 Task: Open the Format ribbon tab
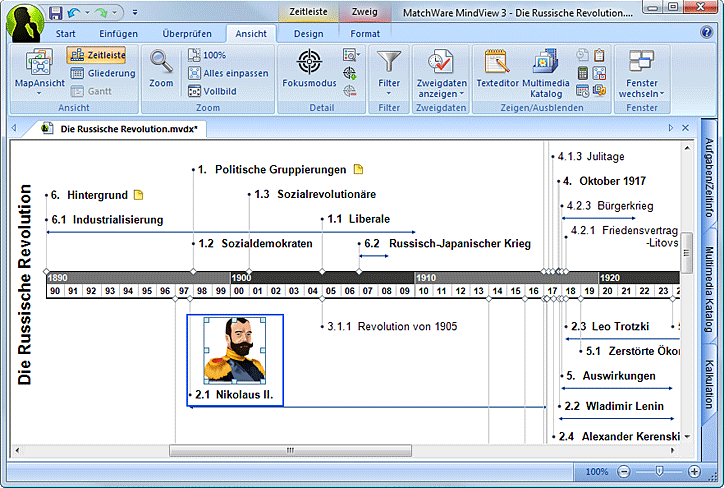pos(365,34)
